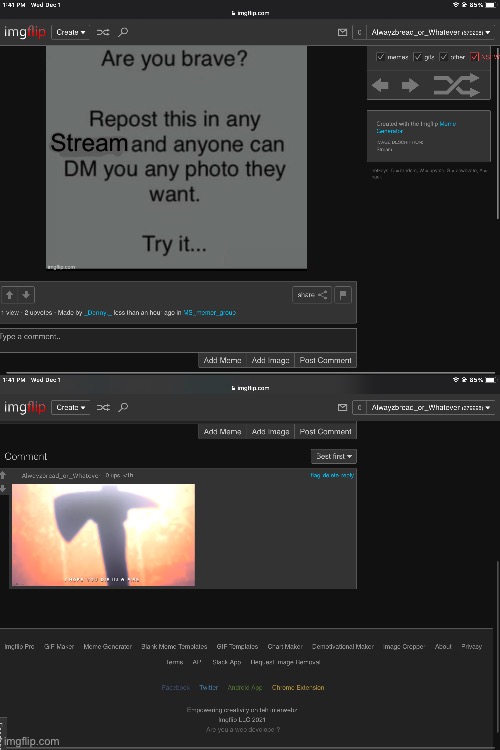500x750 pixels.
Task: Click the 'Type a comment' input field
Action: click(x=178, y=340)
